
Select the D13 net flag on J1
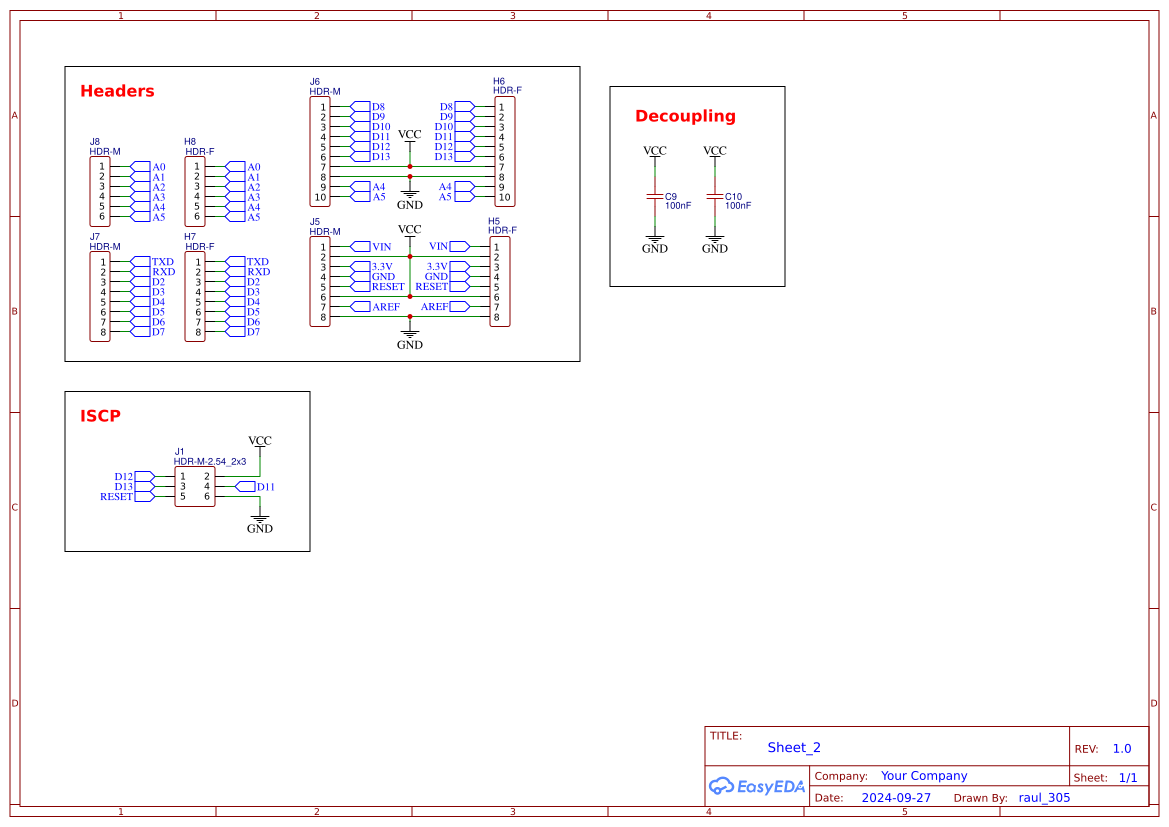(x=135, y=486)
